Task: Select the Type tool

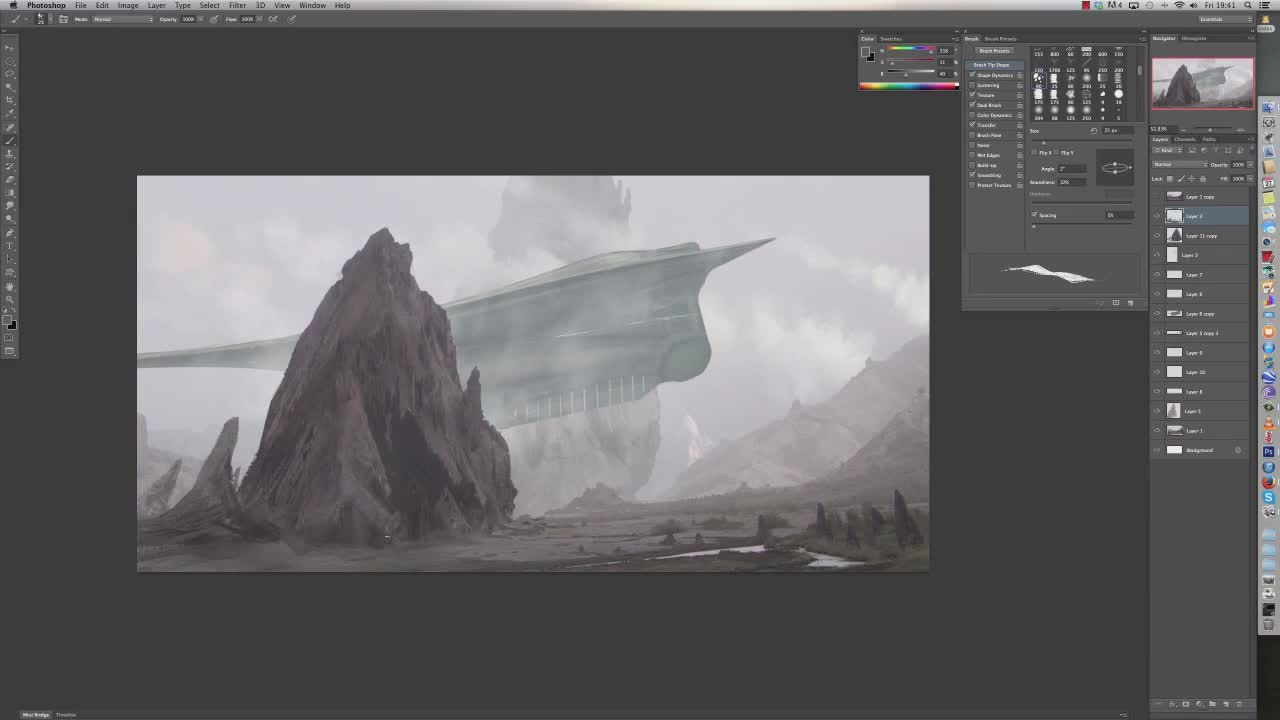Action: (x=10, y=245)
